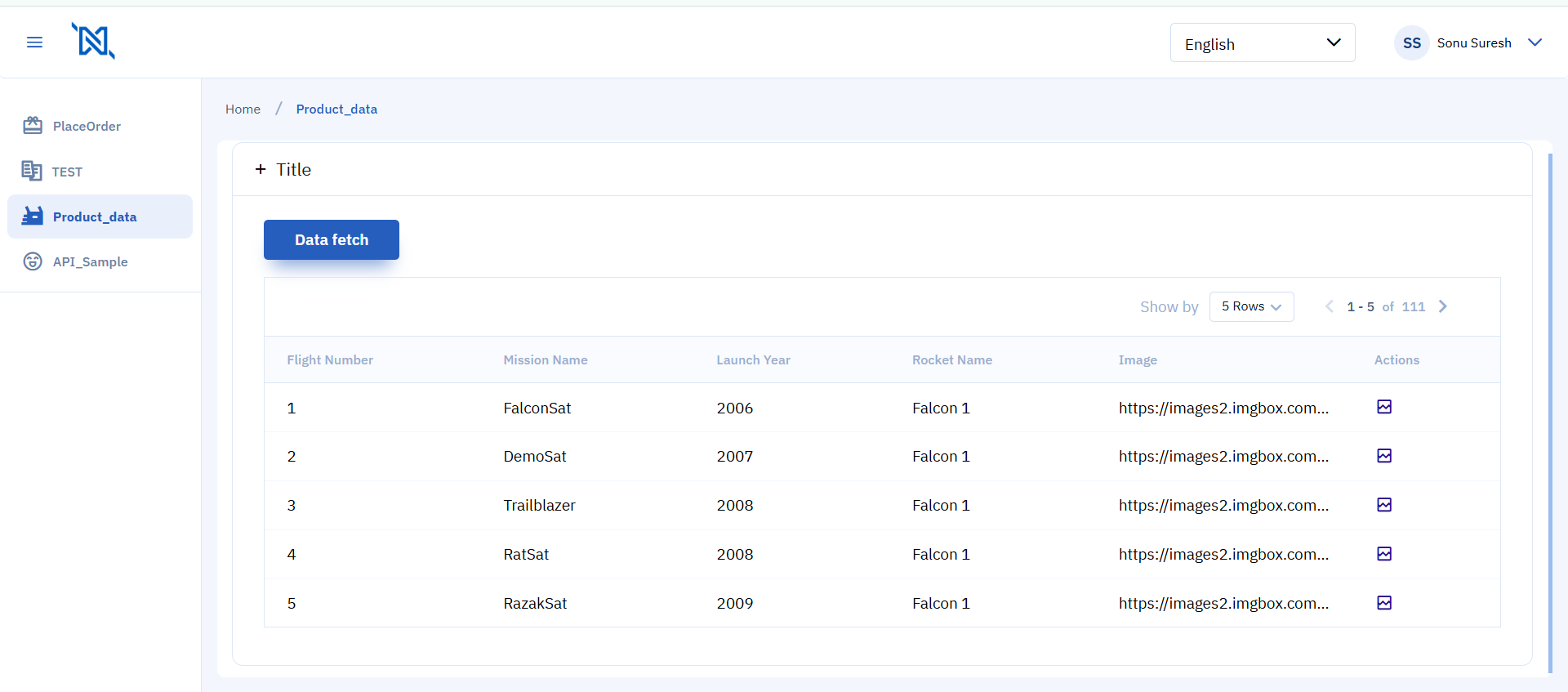This screenshot has height=692, width=1568.
Task: Open PlaceOrder in the sidebar
Action: [100, 126]
